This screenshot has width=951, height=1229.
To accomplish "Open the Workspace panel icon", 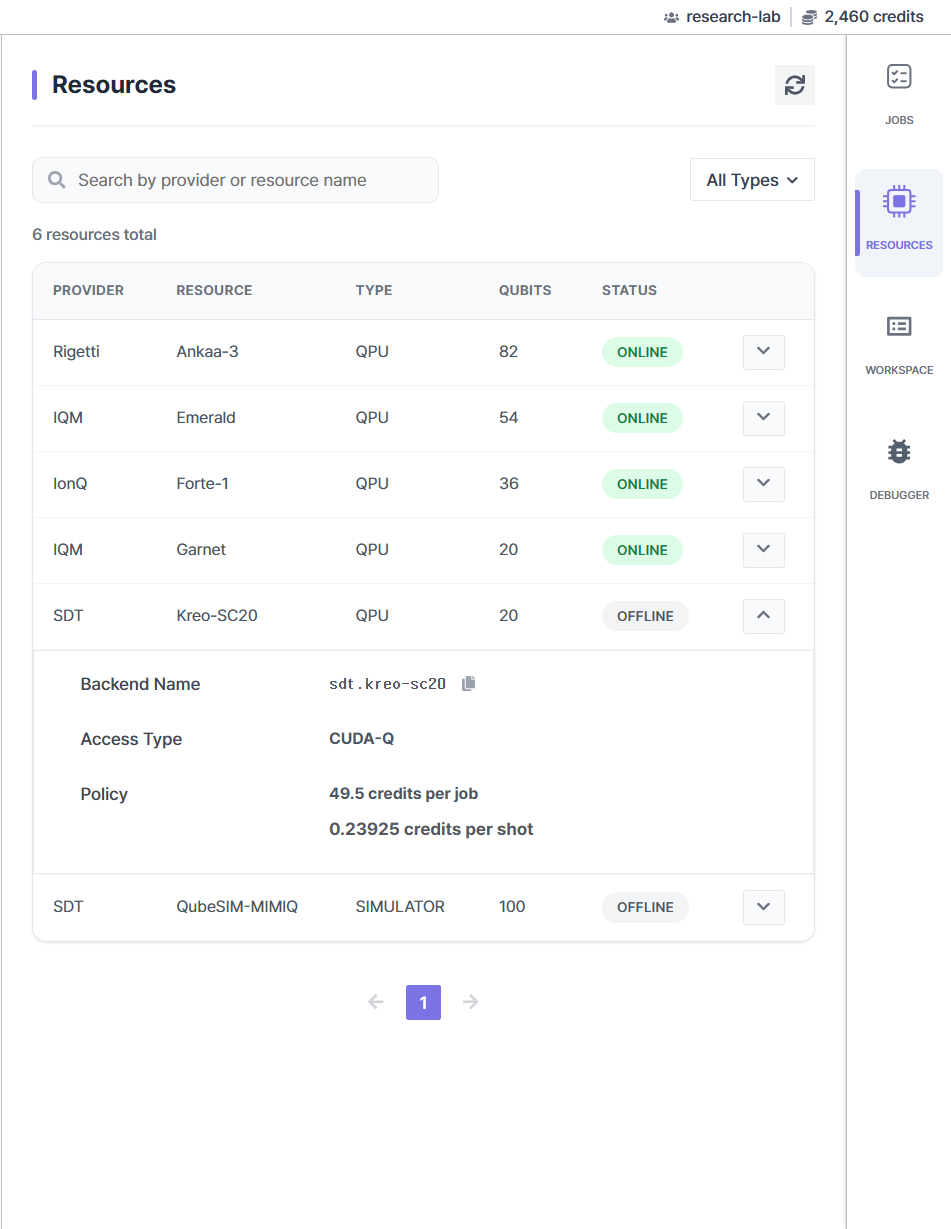I will (x=899, y=327).
